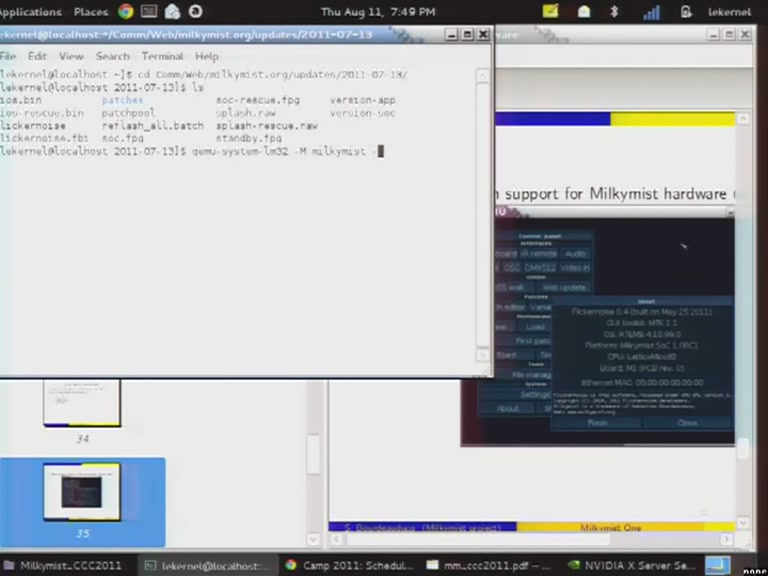
Task: Click the clock showing Thu Aug 11
Action: [x=378, y=12]
